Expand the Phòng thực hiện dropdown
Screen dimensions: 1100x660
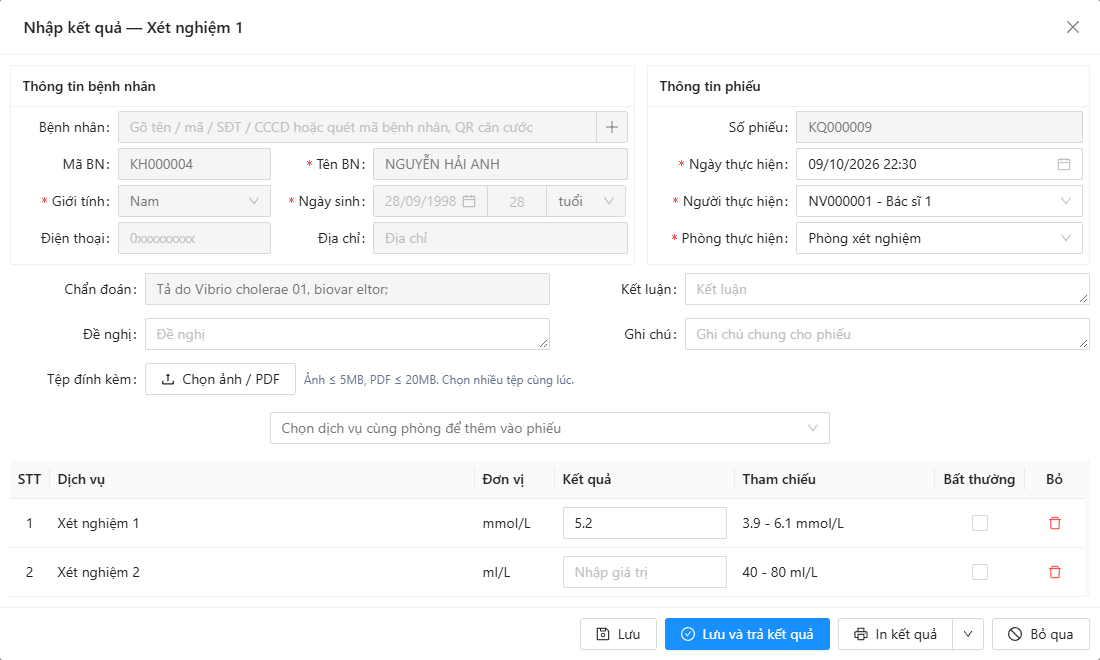[939, 238]
